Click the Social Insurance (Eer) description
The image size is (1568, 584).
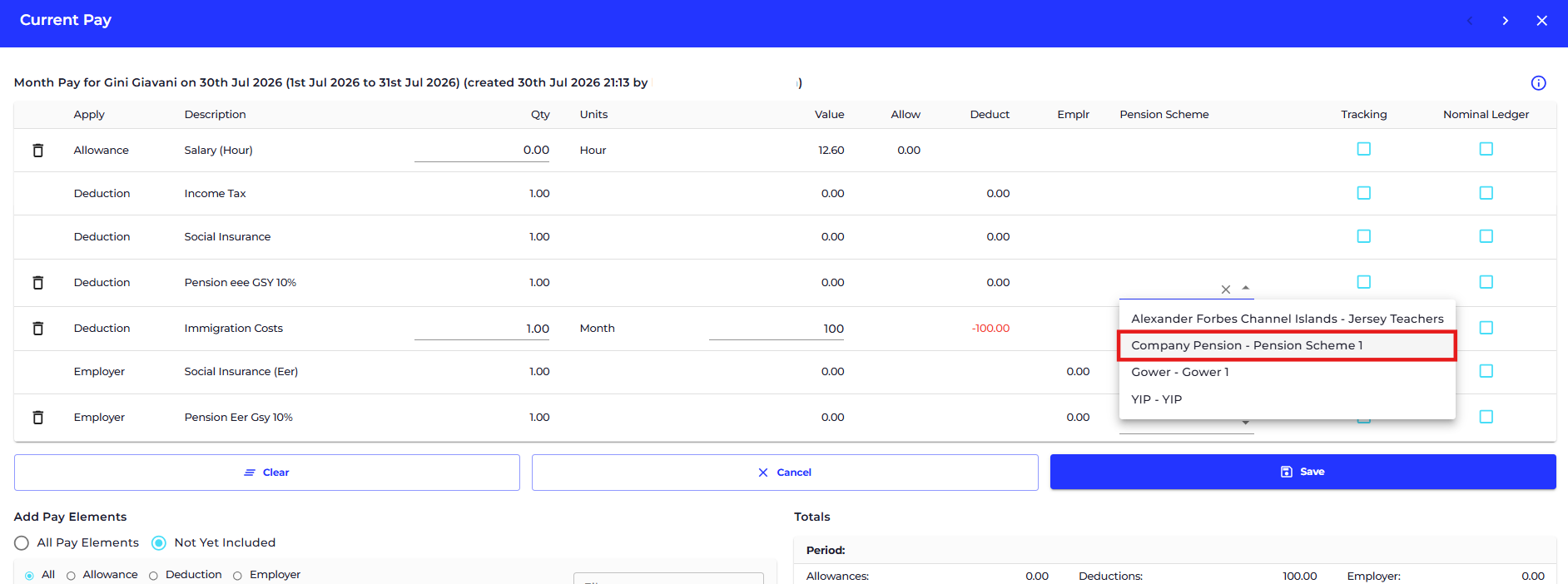(x=241, y=372)
